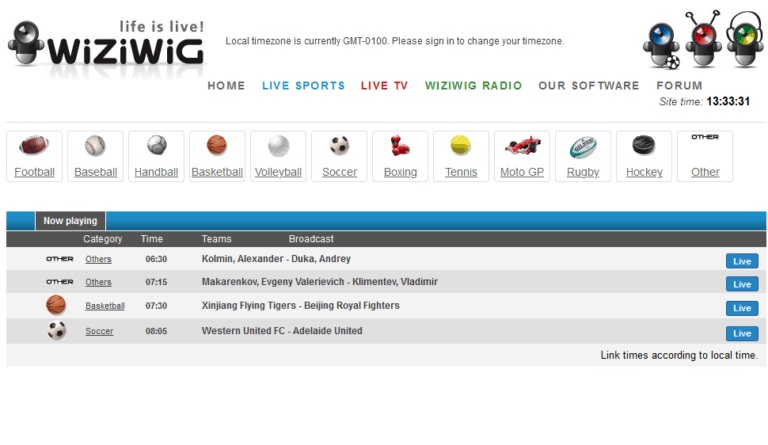Select the Soccer ball icon in the sports bar
This screenshot has height=445, width=768.
339,145
